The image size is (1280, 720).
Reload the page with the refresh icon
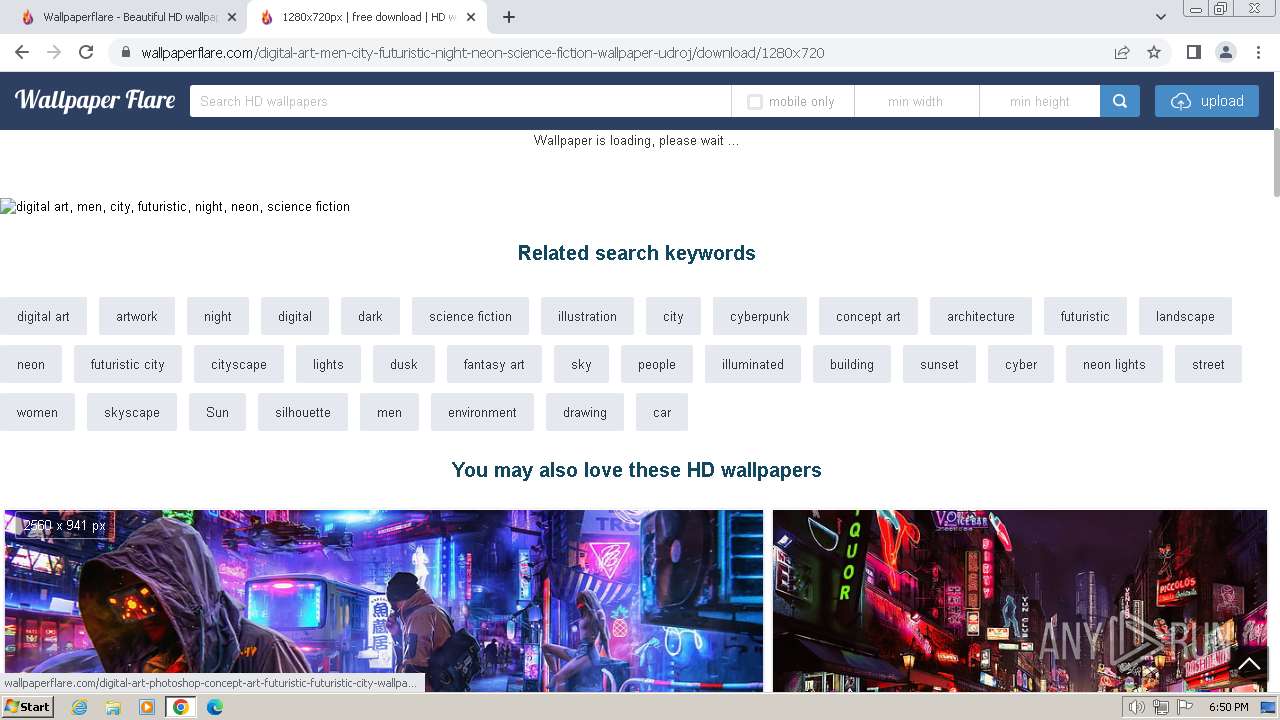tap(86, 53)
